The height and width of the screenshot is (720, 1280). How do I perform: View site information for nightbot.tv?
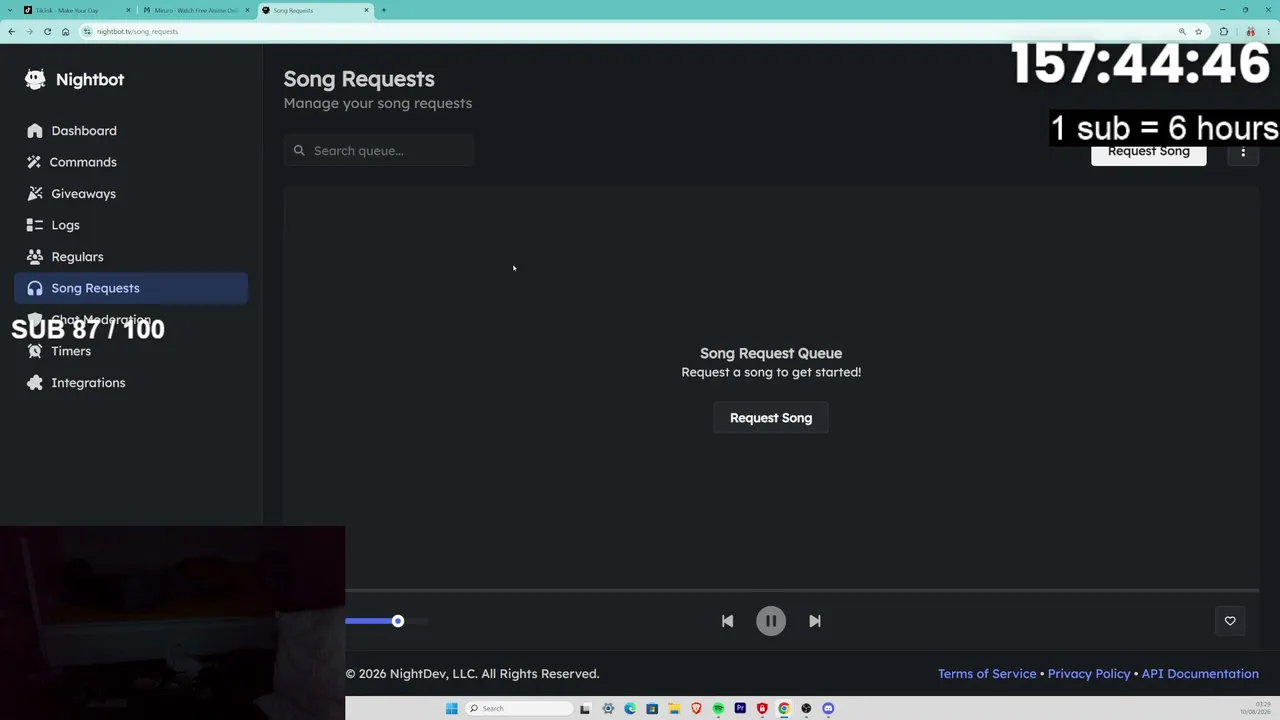click(x=87, y=31)
